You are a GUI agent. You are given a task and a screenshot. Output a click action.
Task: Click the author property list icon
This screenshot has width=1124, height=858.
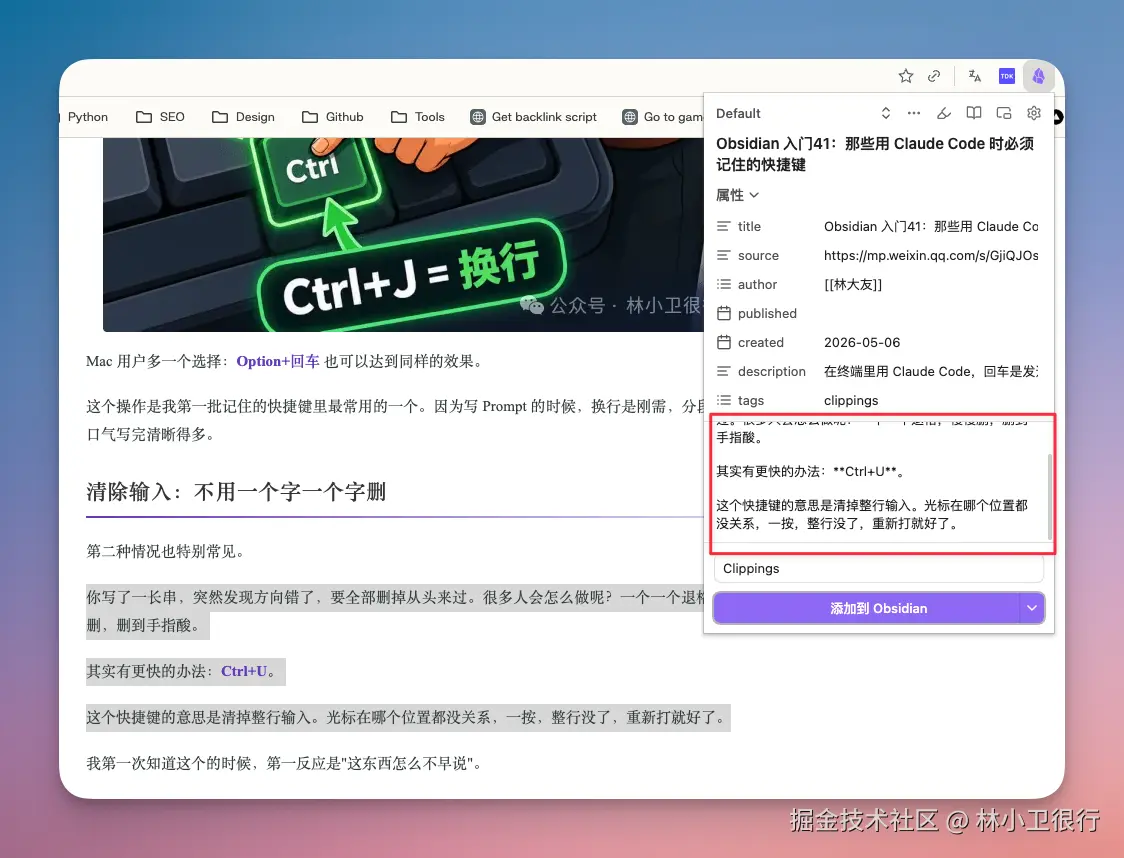tap(724, 285)
